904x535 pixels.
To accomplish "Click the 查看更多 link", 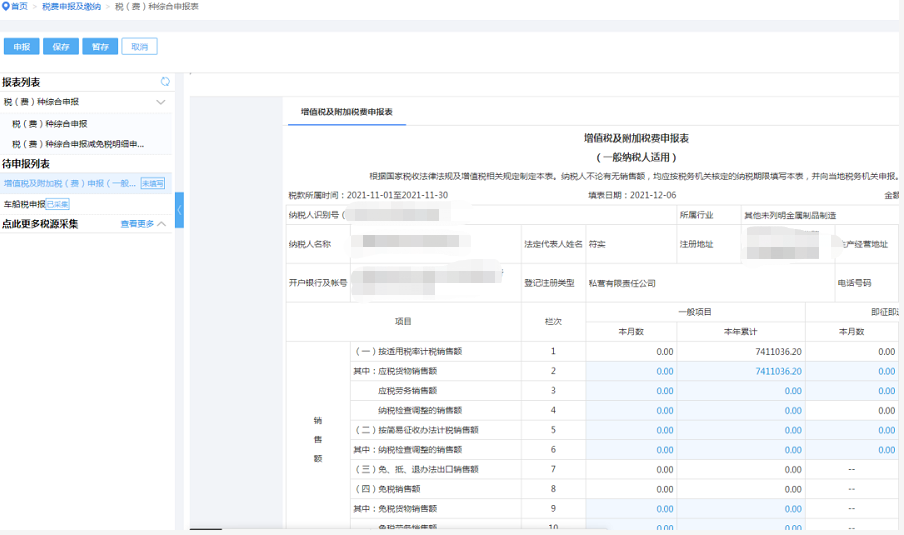I will (x=137, y=224).
